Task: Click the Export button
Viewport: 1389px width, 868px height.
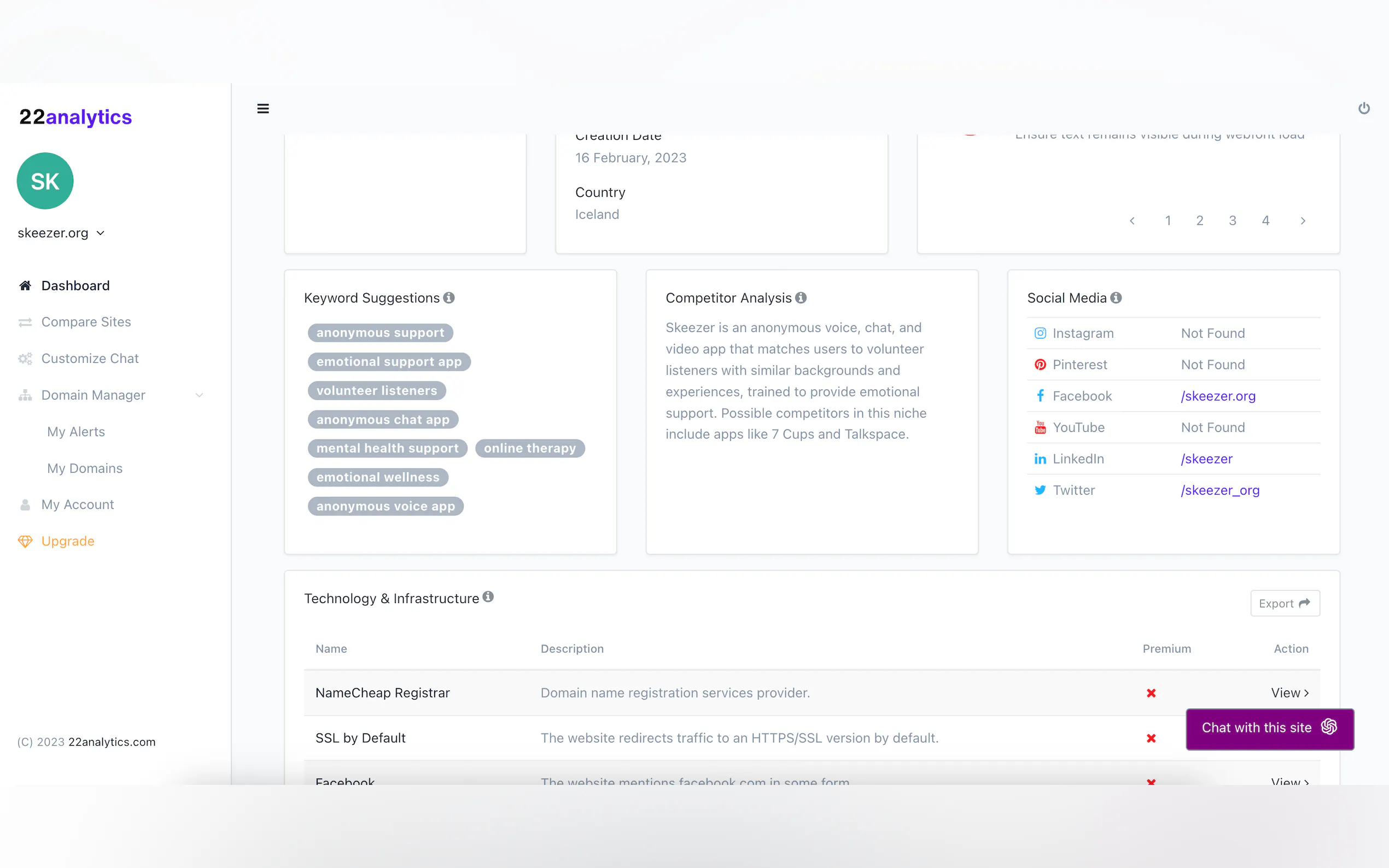Action: point(1285,603)
